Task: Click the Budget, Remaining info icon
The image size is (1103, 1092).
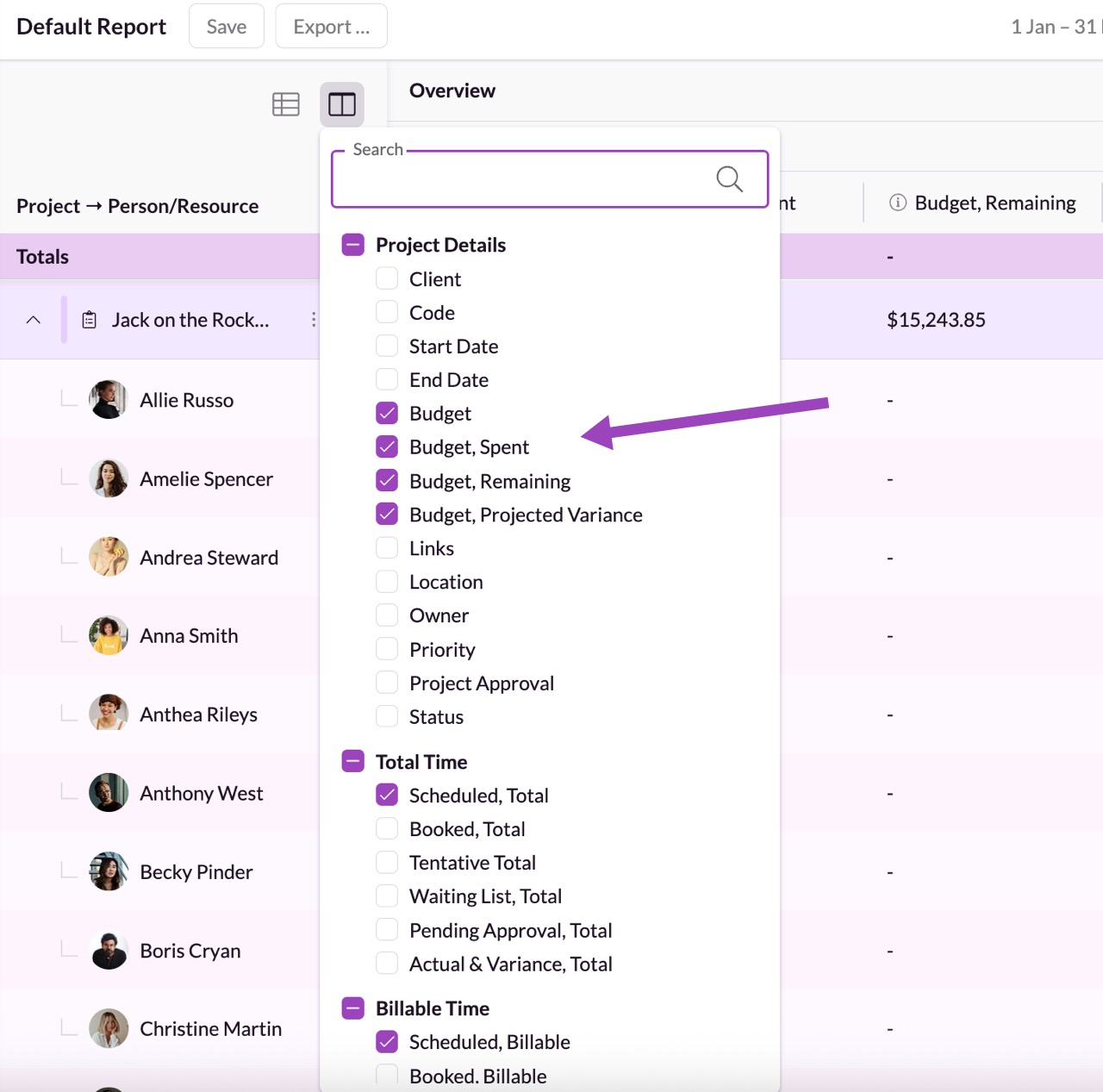Action: (x=897, y=203)
